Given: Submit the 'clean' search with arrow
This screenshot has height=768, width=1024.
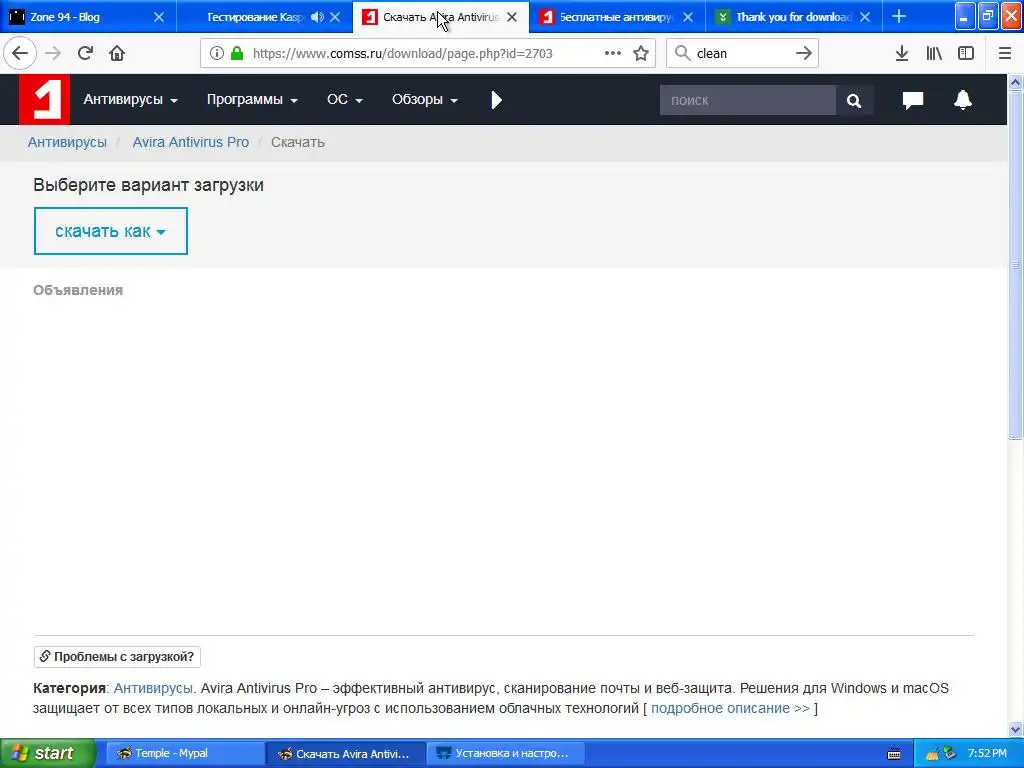Looking at the screenshot, I should click(804, 54).
